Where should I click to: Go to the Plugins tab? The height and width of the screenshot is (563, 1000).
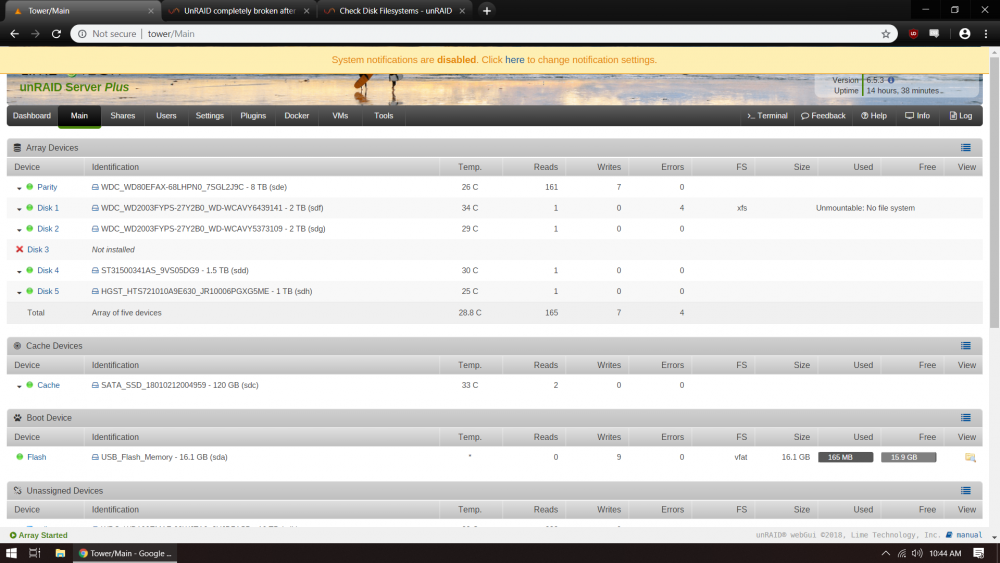(253, 116)
